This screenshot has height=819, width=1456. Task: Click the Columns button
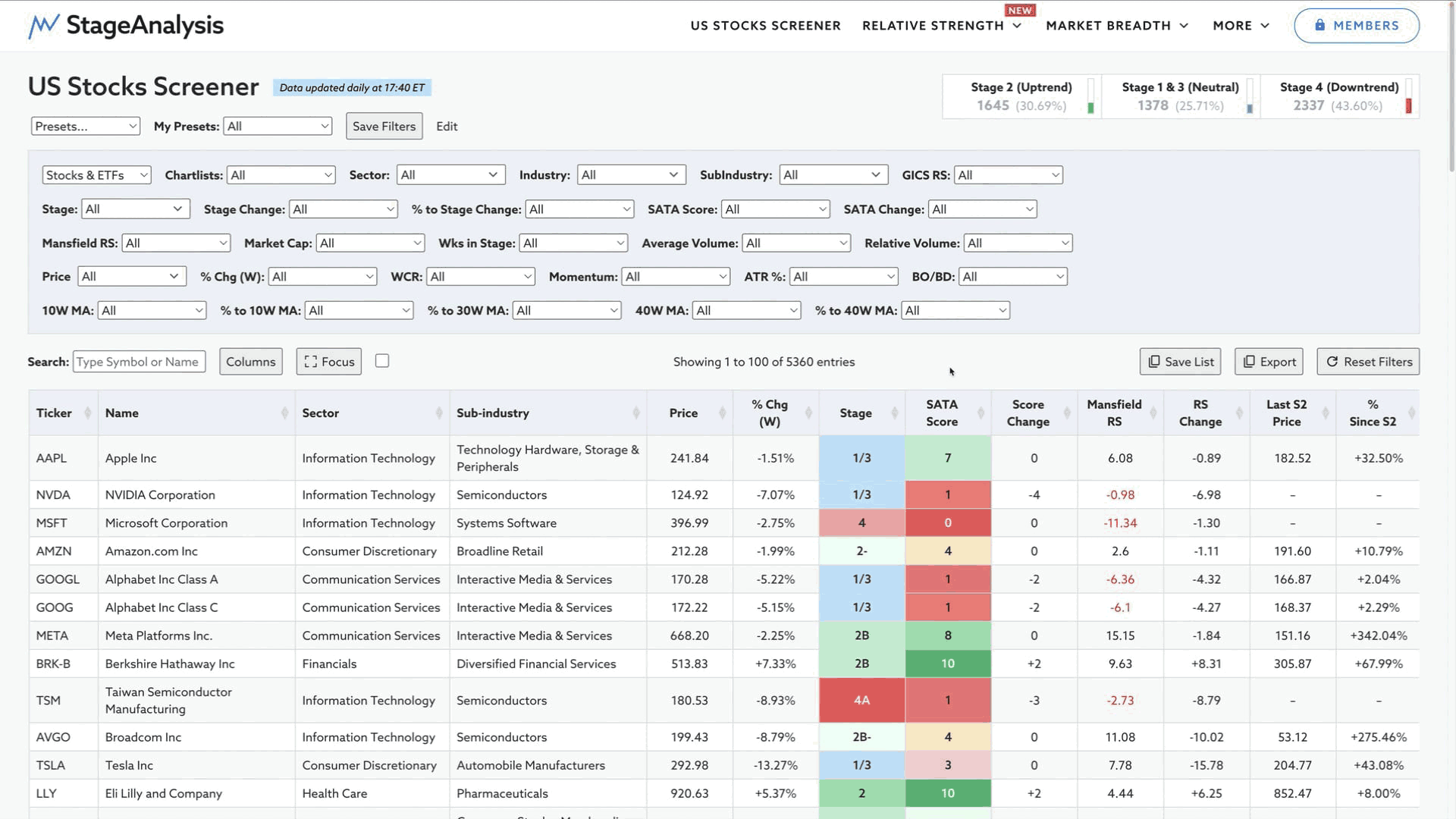tap(250, 362)
